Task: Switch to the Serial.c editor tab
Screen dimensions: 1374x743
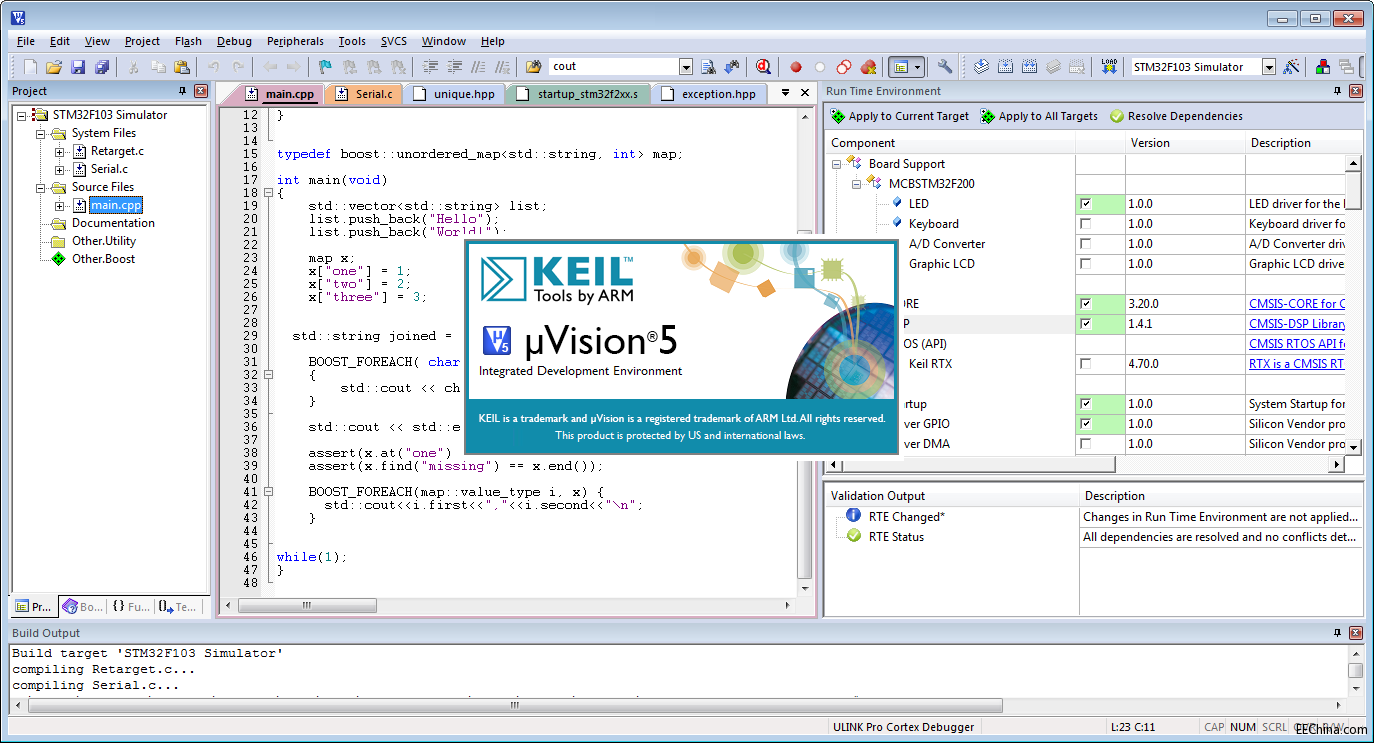Action: tap(365, 94)
